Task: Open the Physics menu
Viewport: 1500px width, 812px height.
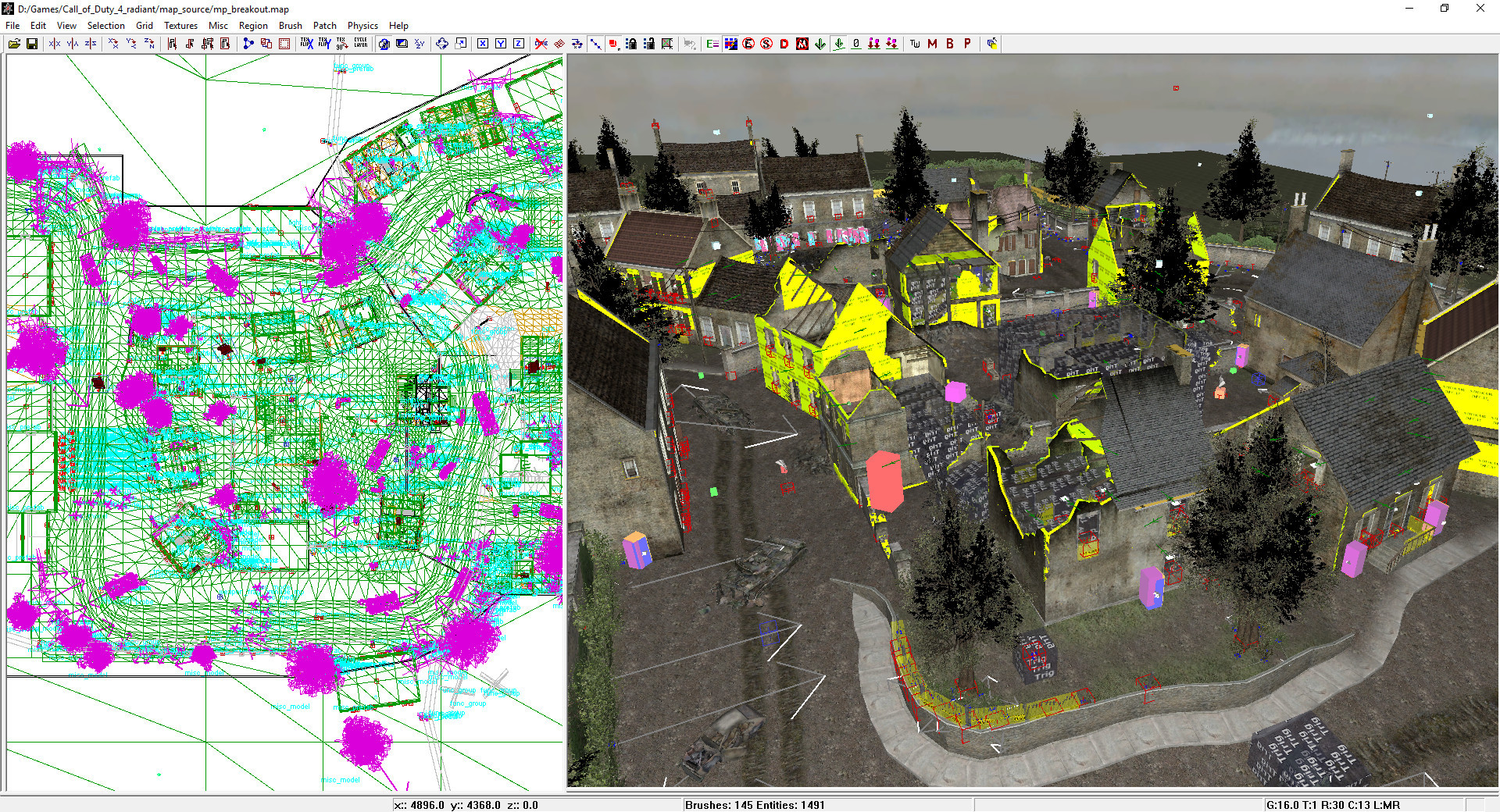Action: pos(362,26)
